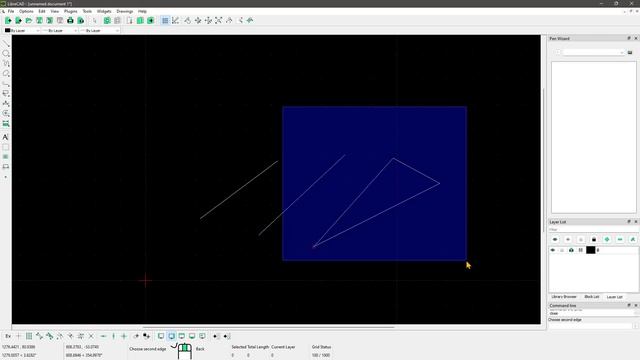This screenshot has width=640, height=360.
Task: Select the Curve tool in left toolbar
Action: tap(6, 64)
